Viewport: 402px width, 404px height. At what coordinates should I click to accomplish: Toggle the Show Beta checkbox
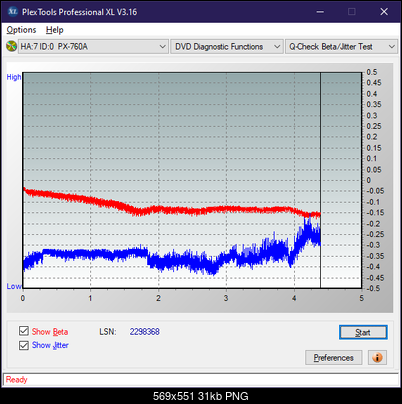pos(24,331)
